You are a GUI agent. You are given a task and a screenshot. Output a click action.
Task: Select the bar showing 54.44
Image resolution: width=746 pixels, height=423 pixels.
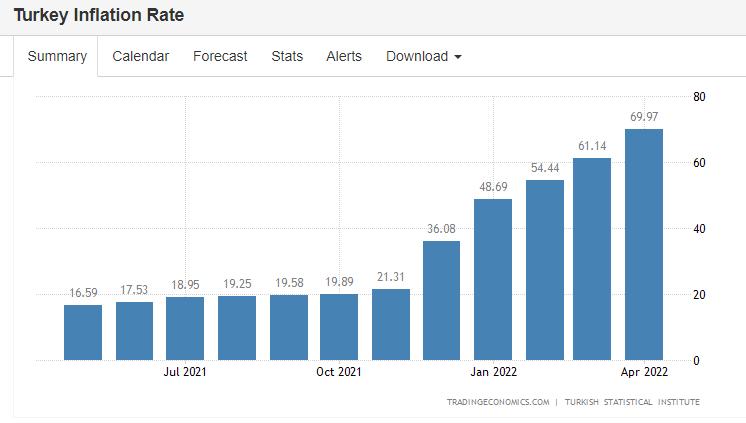tap(545, 270)
